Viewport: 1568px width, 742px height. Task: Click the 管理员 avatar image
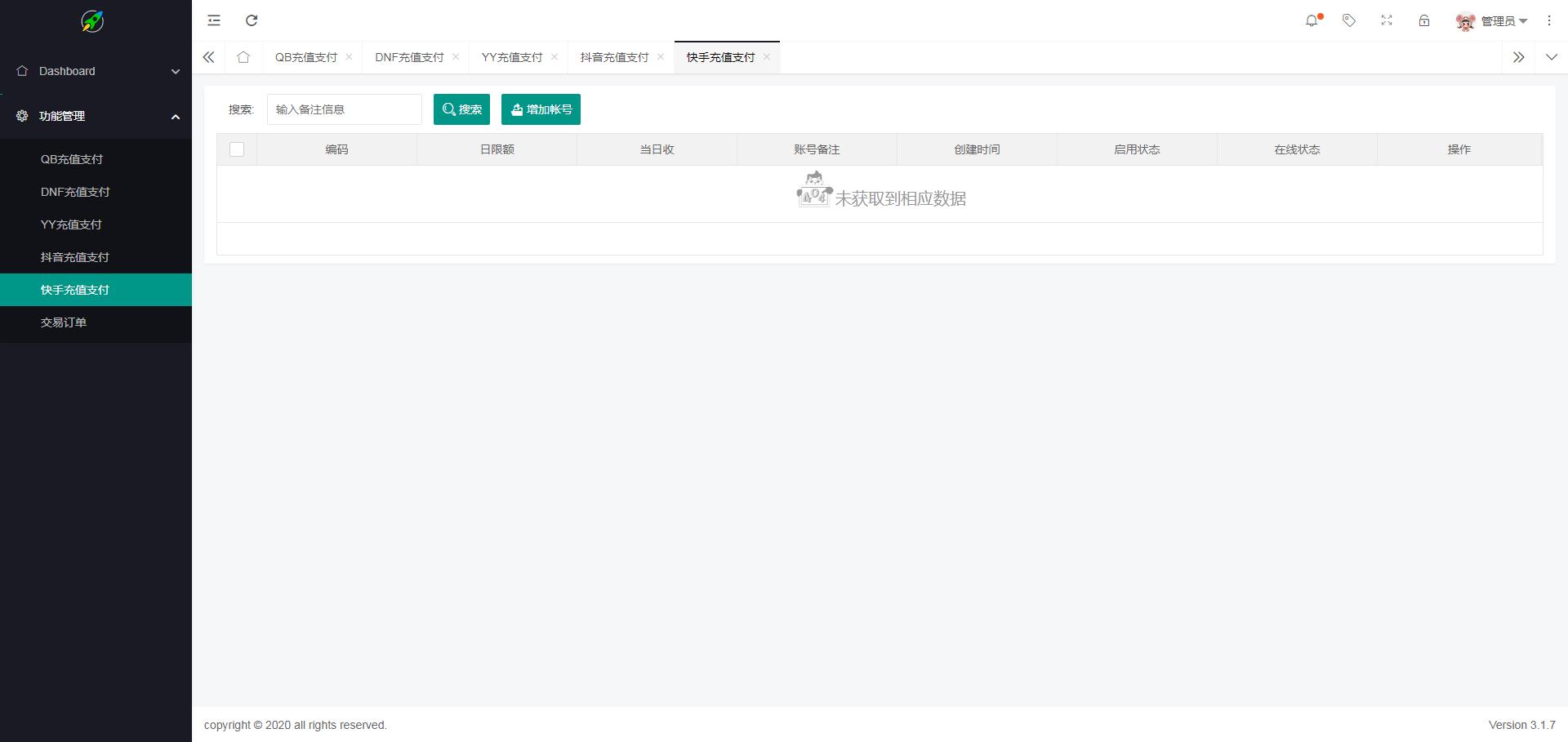tap(1464, 20)
